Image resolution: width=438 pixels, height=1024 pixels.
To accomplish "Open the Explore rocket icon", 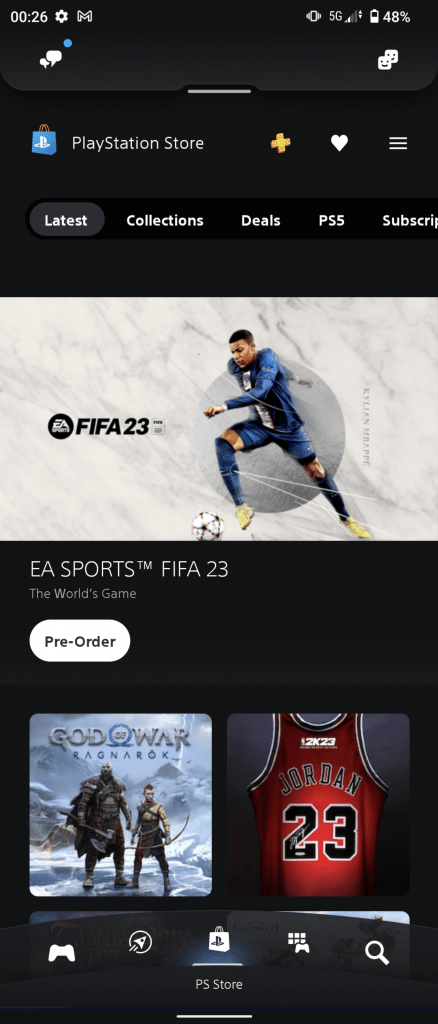I will (x=140, y=941).
